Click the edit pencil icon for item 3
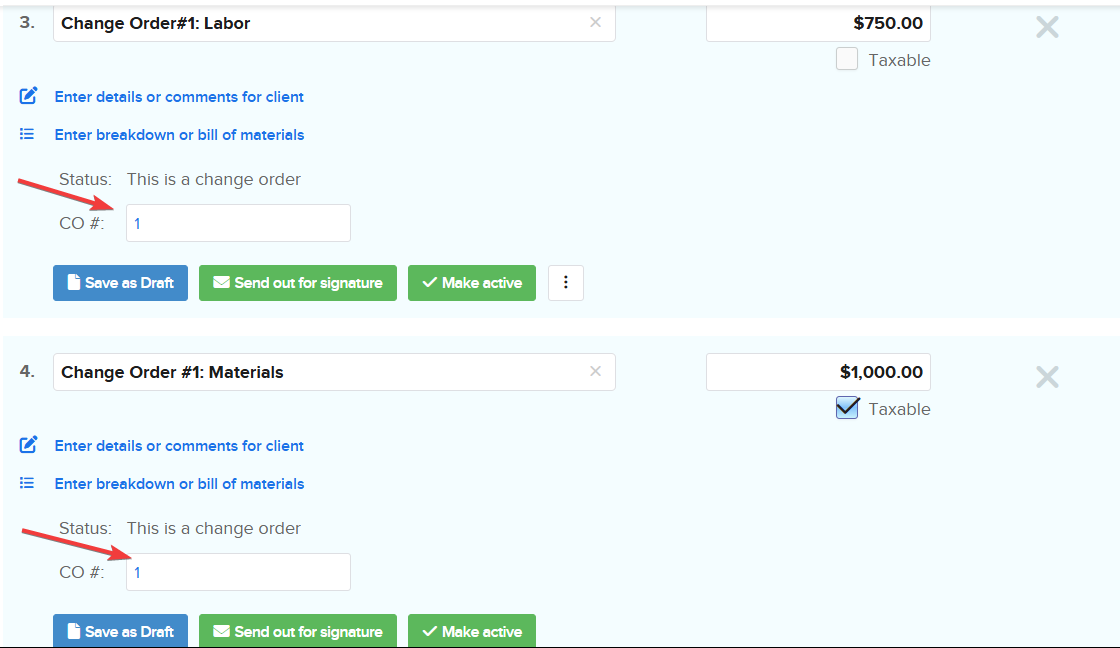The width and height of the screenshot is (1120, 648). tap(29, 96)
